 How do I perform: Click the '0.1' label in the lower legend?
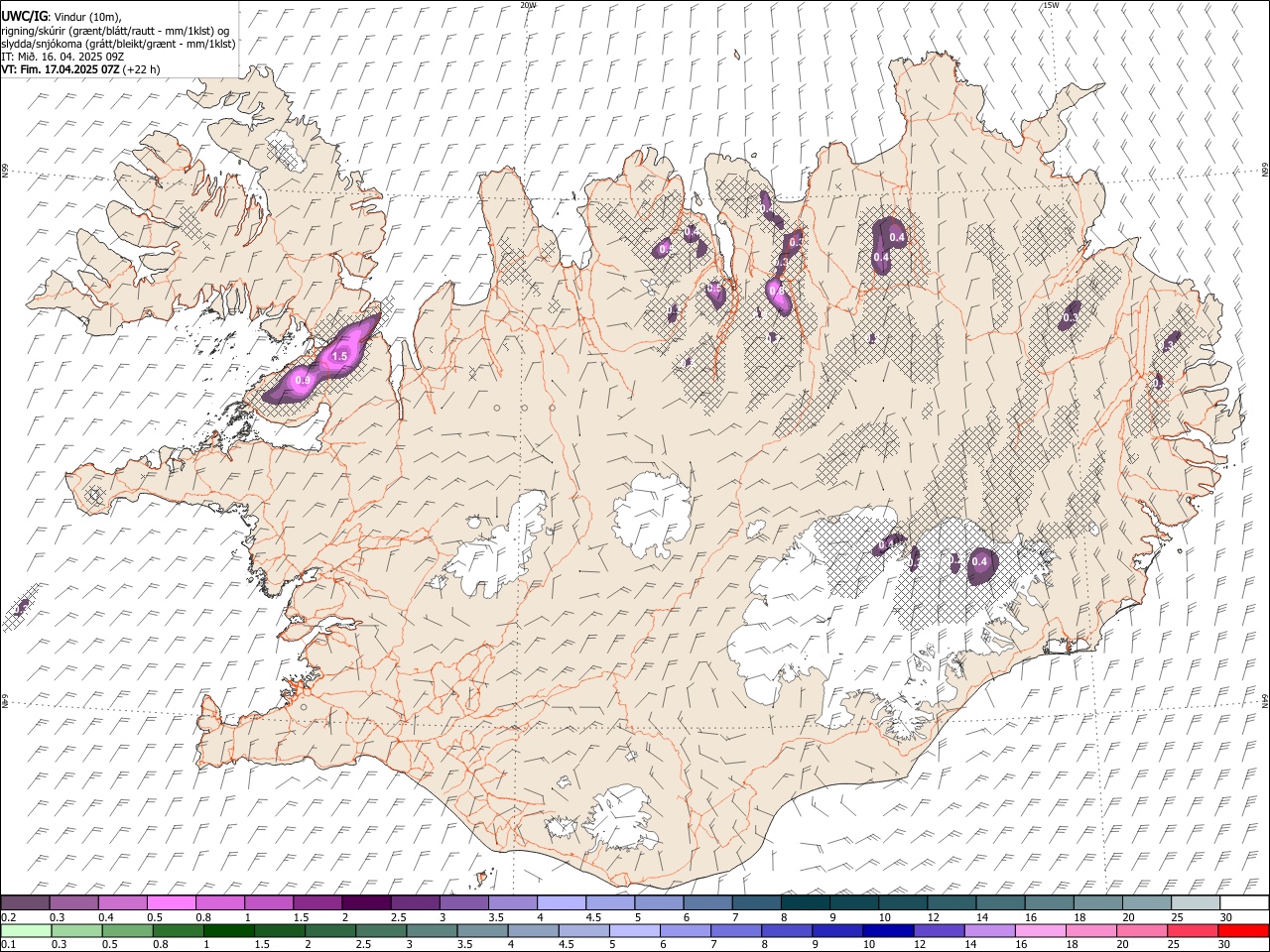[9, 943]
